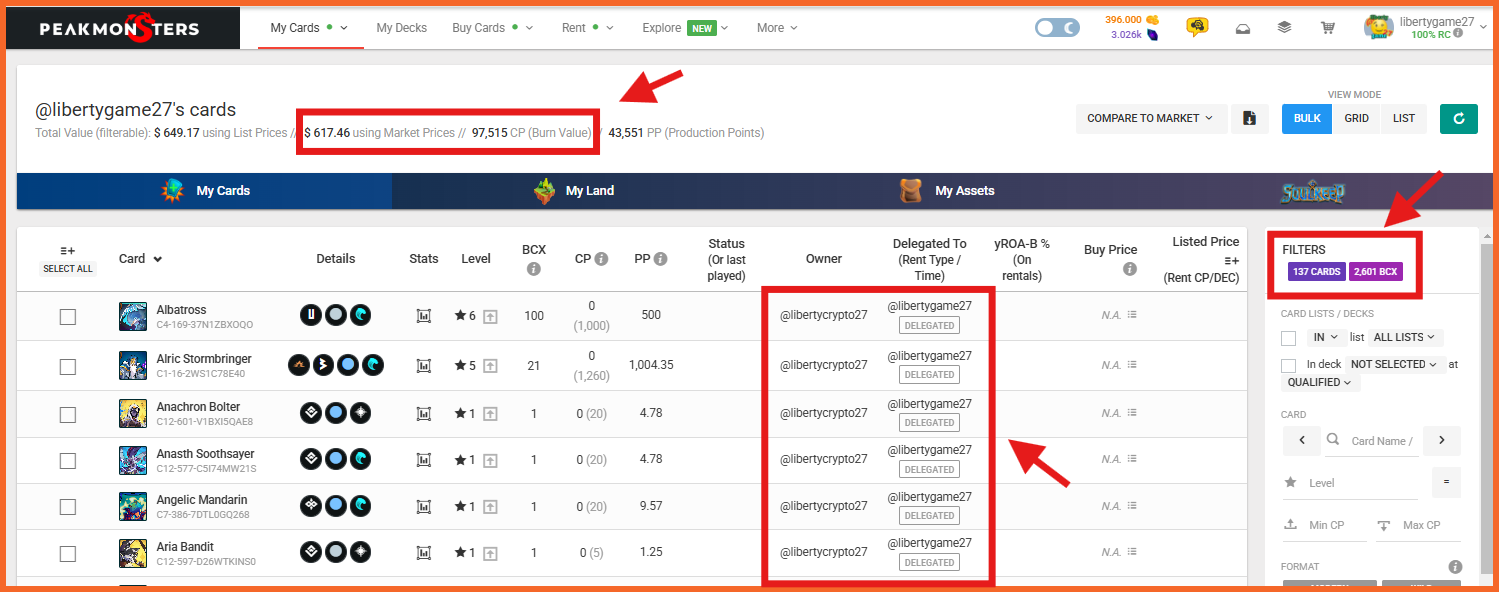Check the Angelic Mandarin row checkbox

(x=68, y=507)
